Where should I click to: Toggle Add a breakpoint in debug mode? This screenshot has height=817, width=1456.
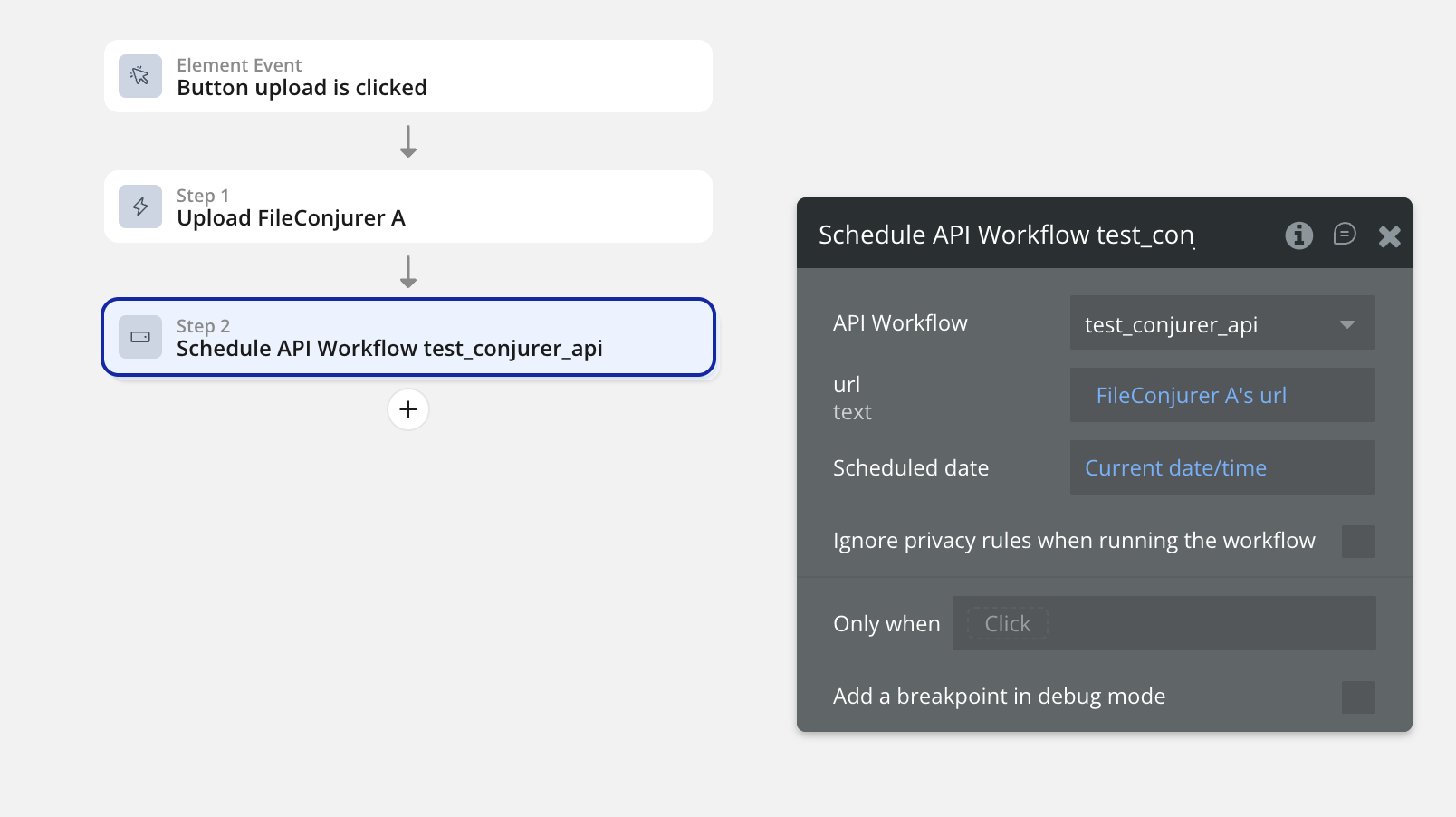click(x=1357, y=697)
